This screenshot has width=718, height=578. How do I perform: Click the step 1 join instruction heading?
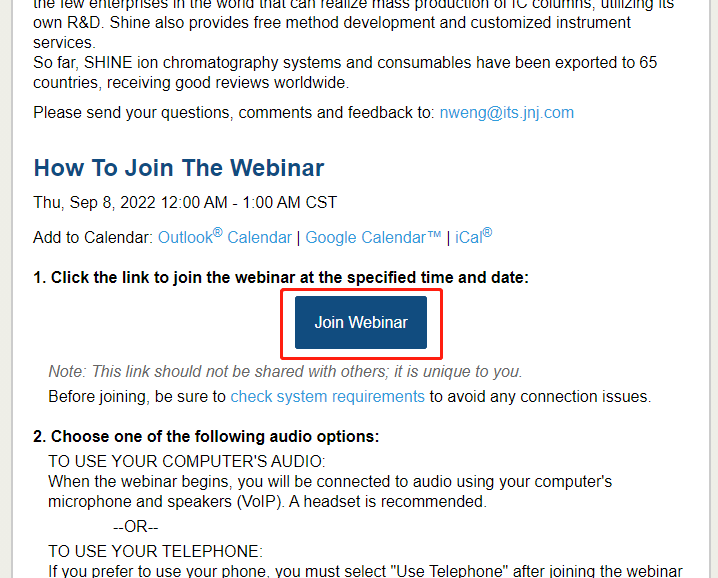281,277
